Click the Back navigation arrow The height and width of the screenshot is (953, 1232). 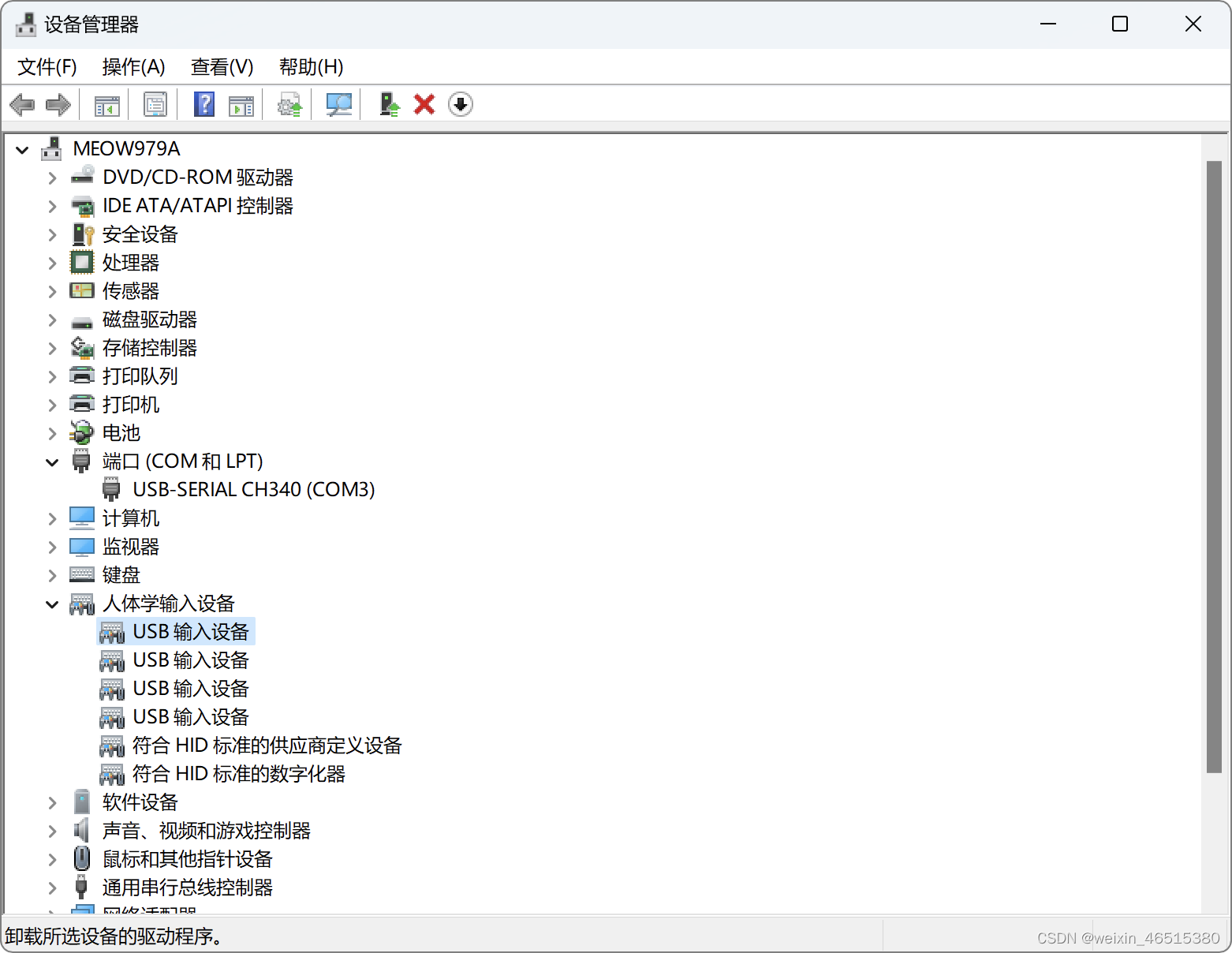[x=22, y=104]
